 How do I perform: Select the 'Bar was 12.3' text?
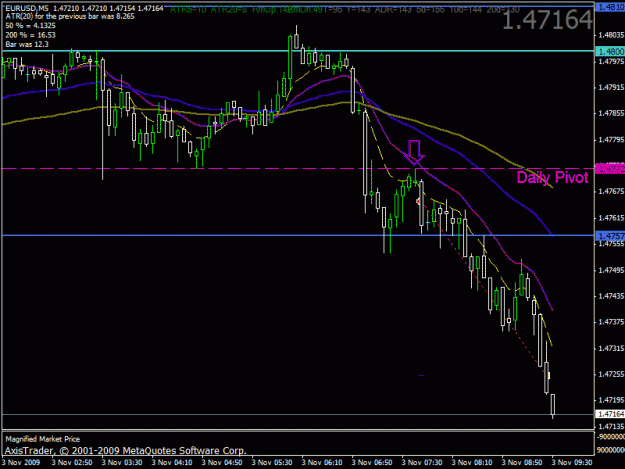(x=27, y=44)
